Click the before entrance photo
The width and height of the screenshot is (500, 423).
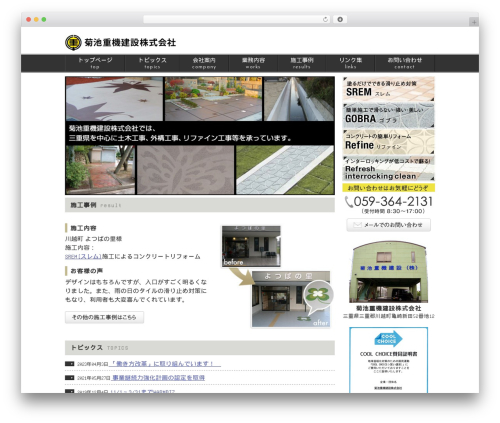[x=251, y=246]
